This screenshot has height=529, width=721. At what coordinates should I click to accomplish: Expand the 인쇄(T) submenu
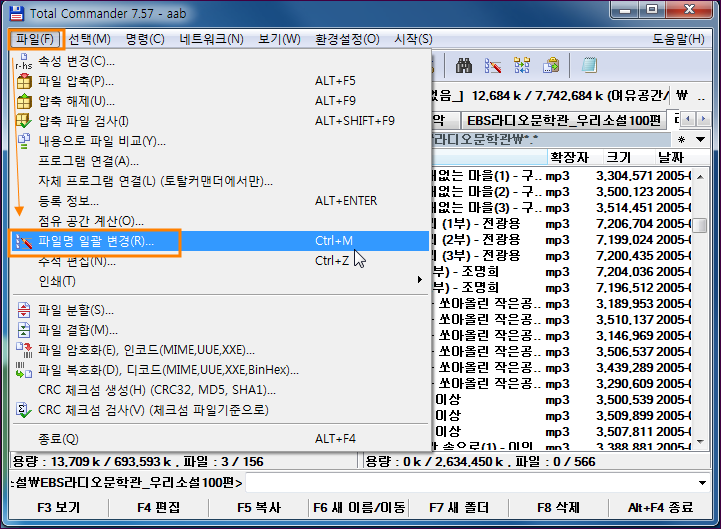tap(220, 281)
